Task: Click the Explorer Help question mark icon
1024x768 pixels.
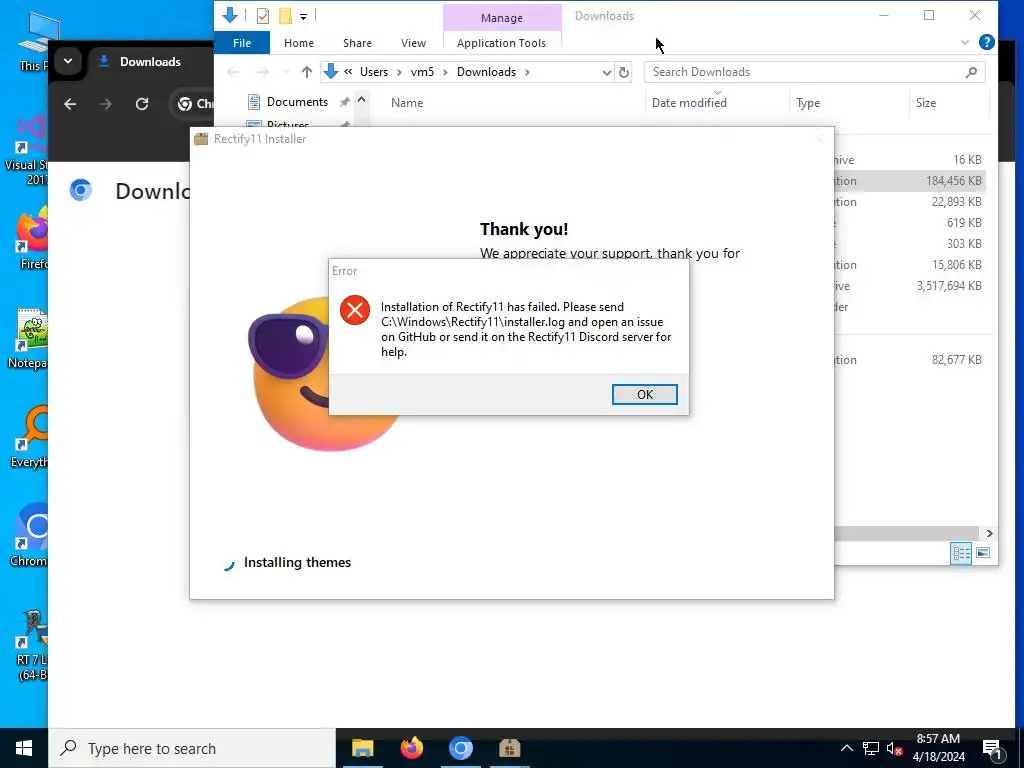Action: pyautogui.click(x=986, y=42)
